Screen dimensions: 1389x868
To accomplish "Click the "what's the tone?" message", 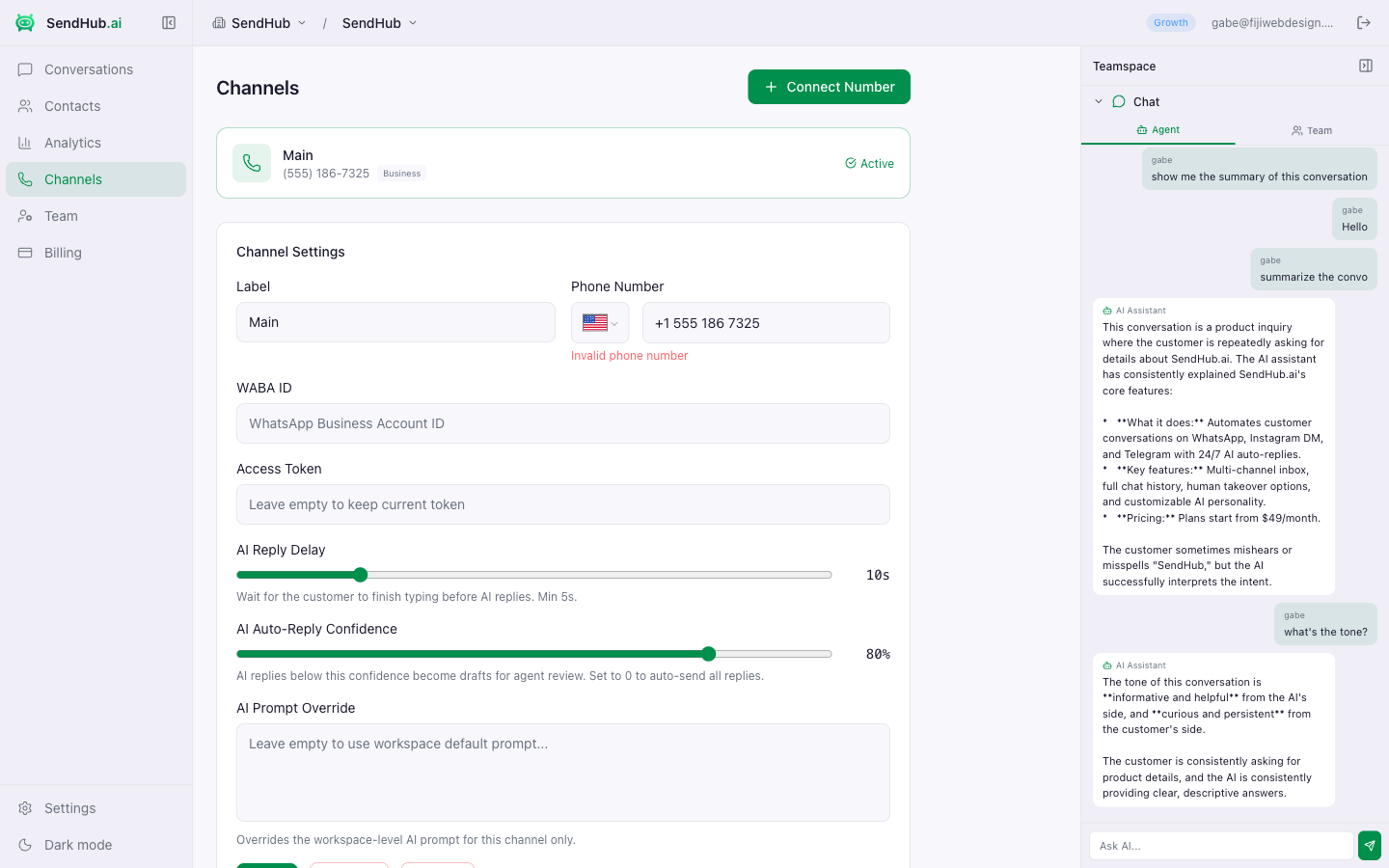I will (1325, 624).
